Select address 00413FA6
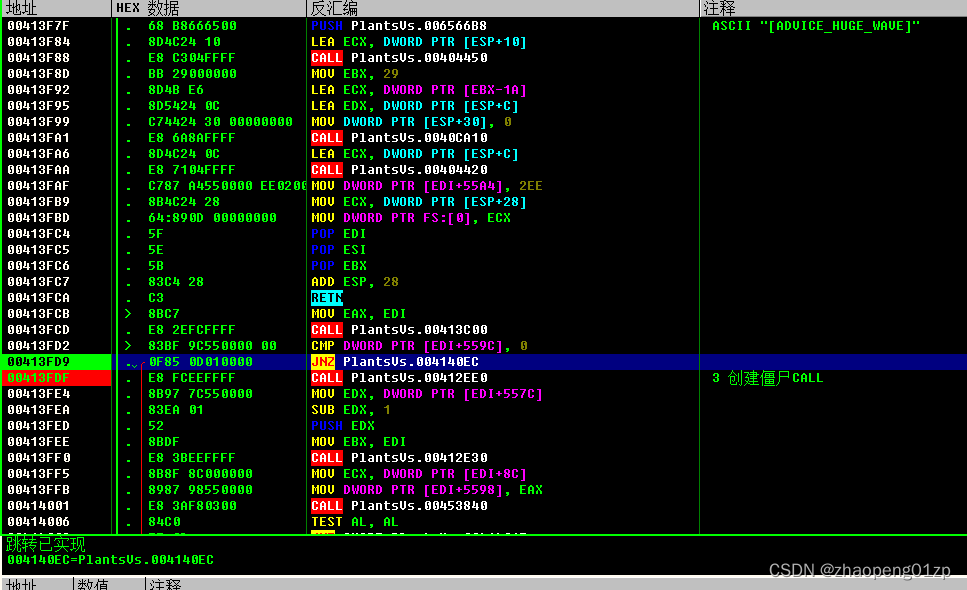This screenshot has height=590, width=967. (38, 154)
